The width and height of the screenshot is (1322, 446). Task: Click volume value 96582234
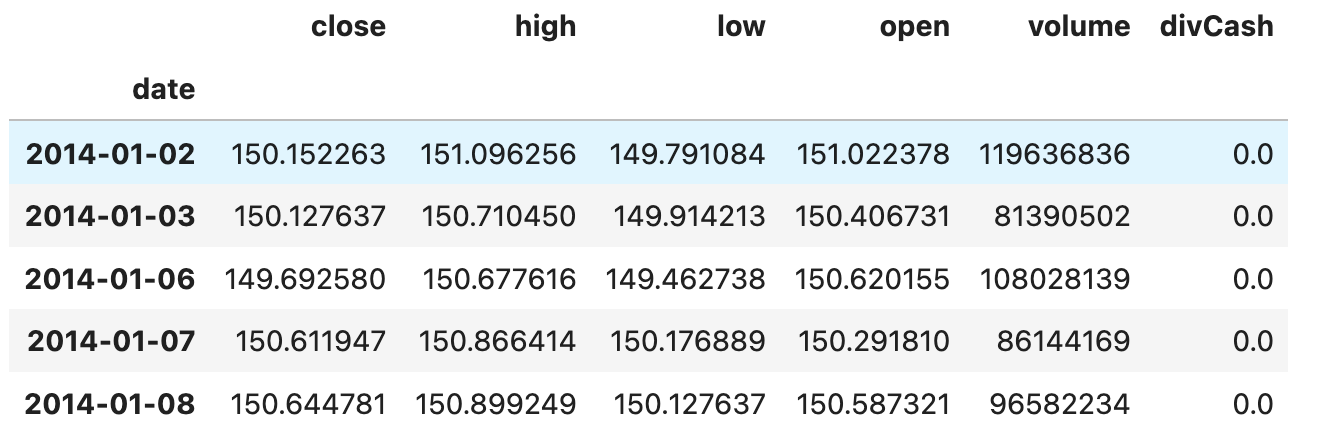1060,404
